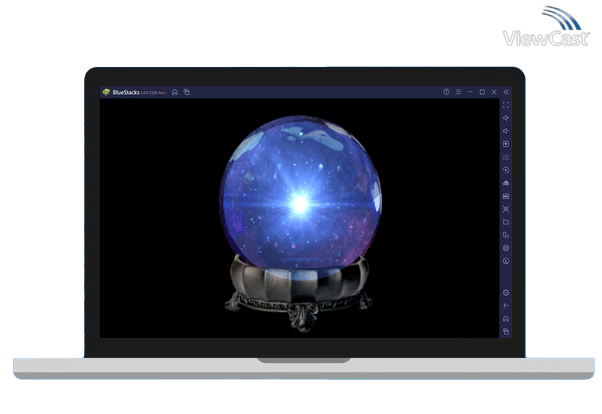Click the screenshot capture icon in sidebar
This screenshot has height=414, width=602.
(x=506, y=209)
